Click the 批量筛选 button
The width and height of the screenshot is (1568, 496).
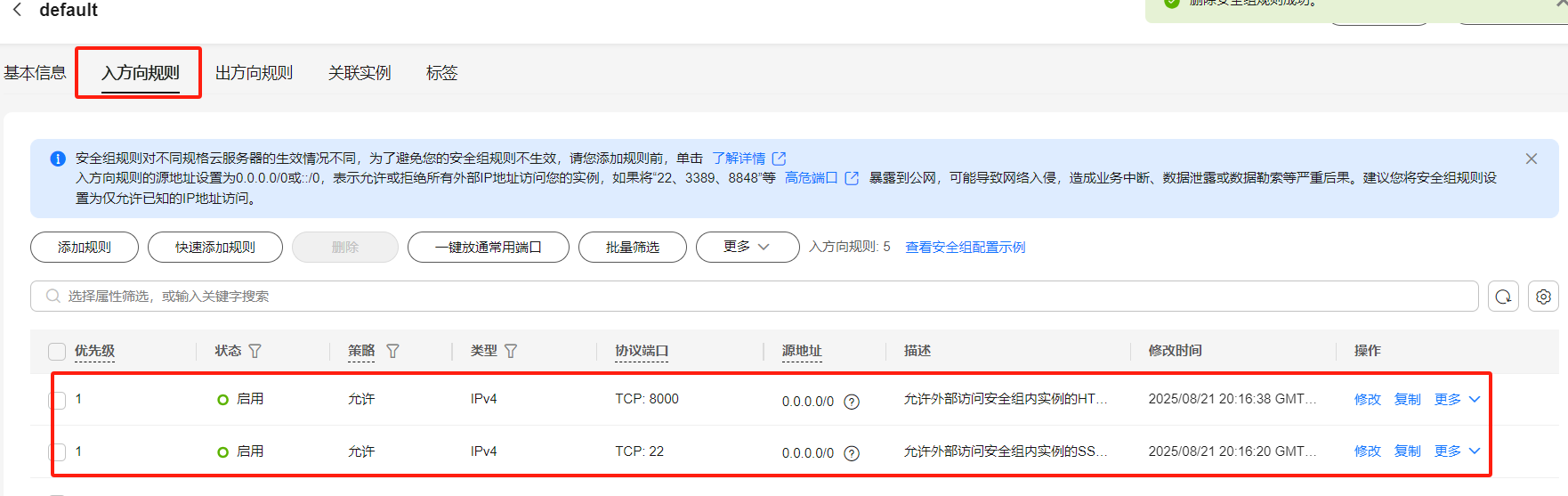point(633,248)
